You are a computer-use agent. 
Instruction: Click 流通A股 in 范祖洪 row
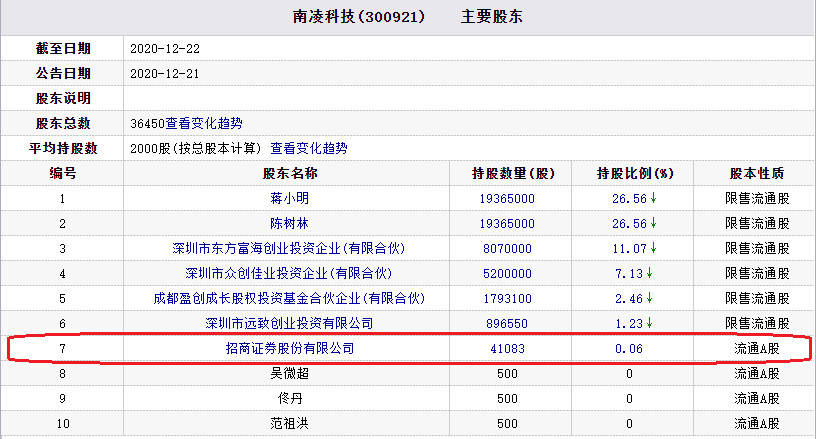[757, 423]
